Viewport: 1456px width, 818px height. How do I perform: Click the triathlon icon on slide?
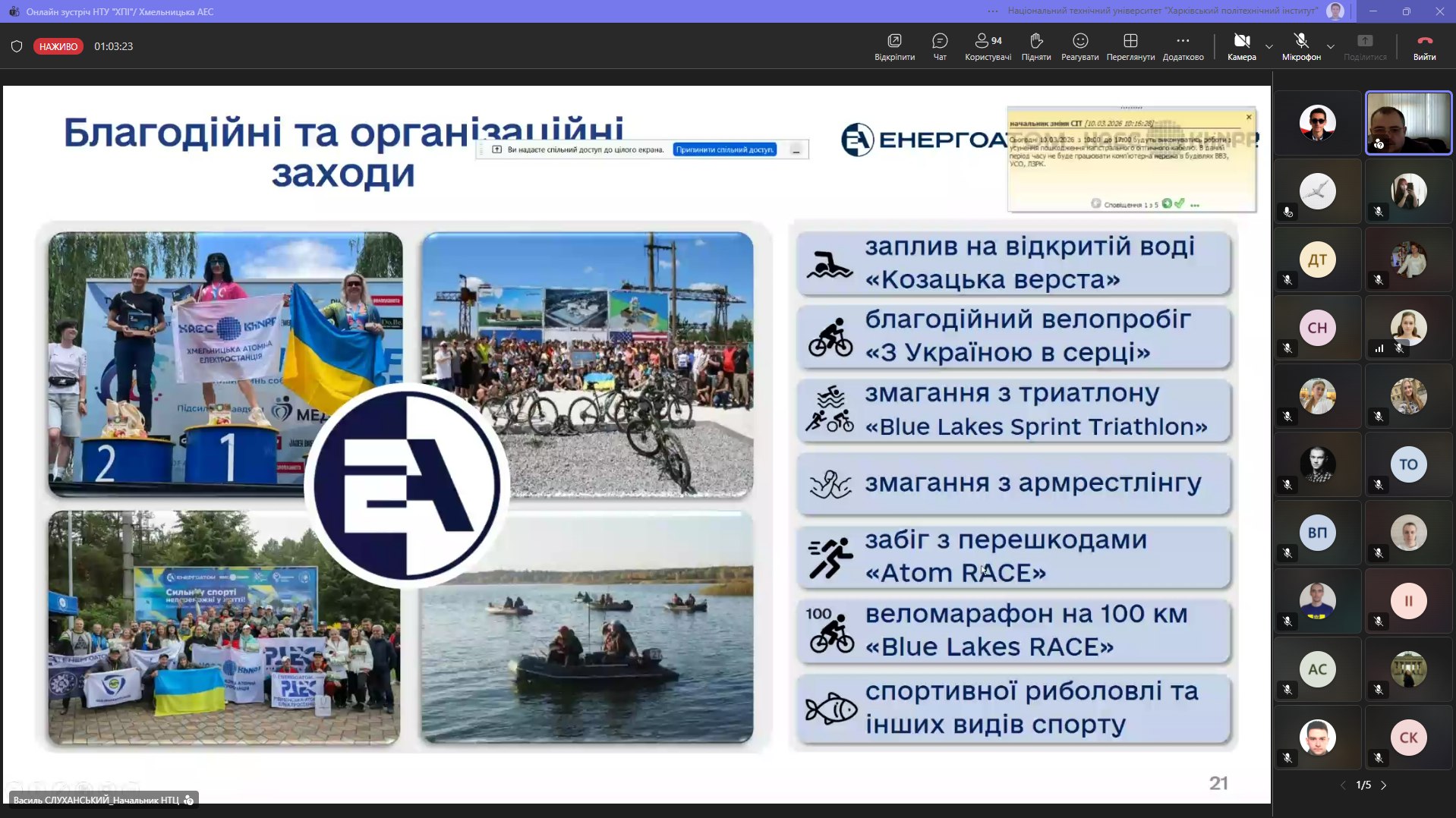[830, 410]
